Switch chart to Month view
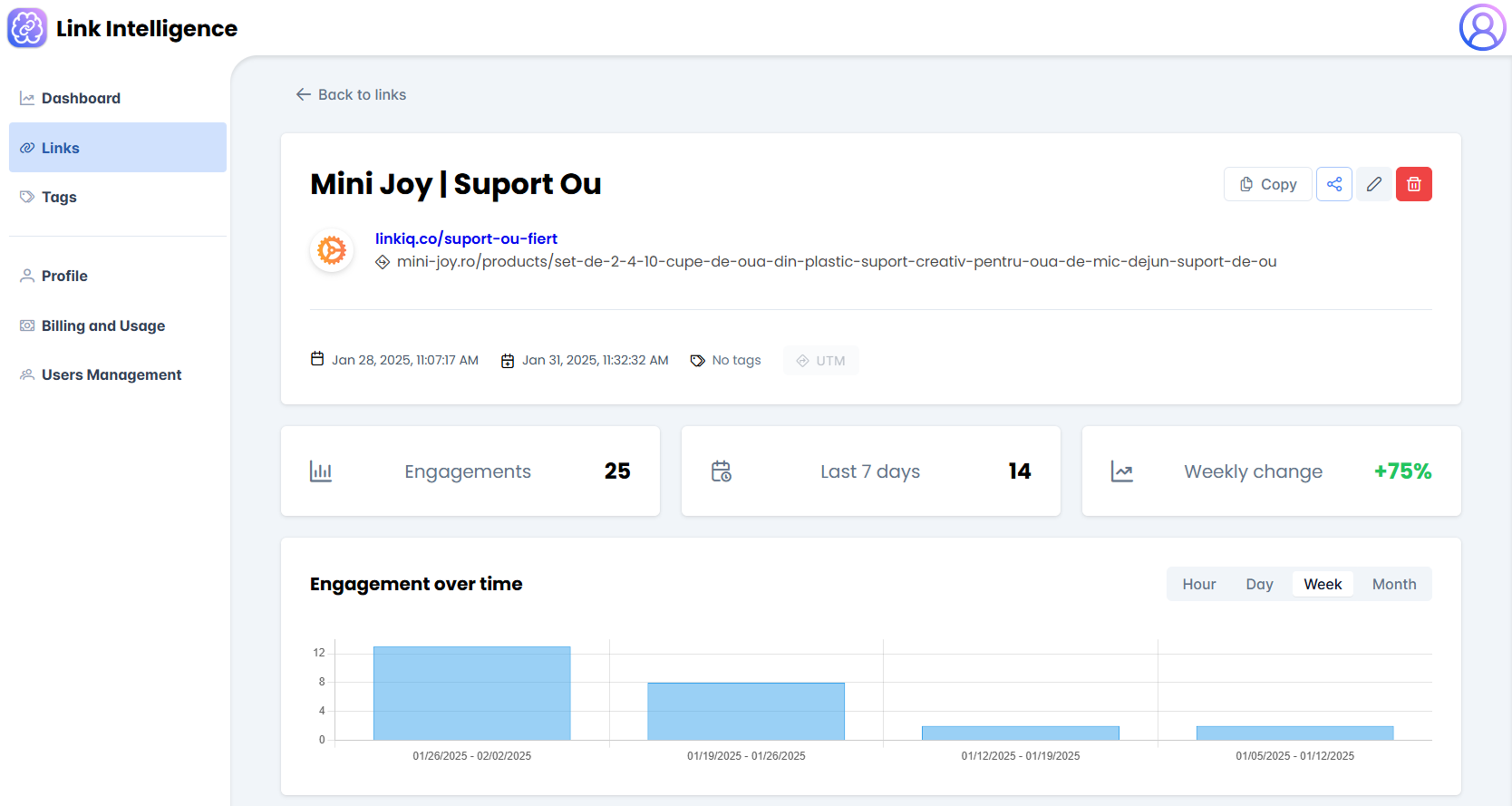The height and width of the screenshot is (806, 1512). (x=1394, y=584)
